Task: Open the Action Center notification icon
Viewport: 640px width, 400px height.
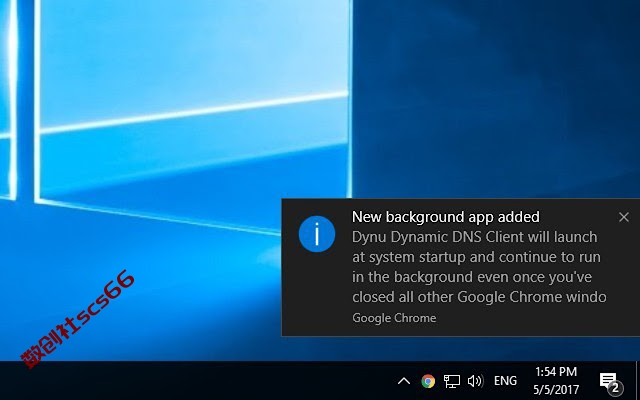Action: point(611,382)
